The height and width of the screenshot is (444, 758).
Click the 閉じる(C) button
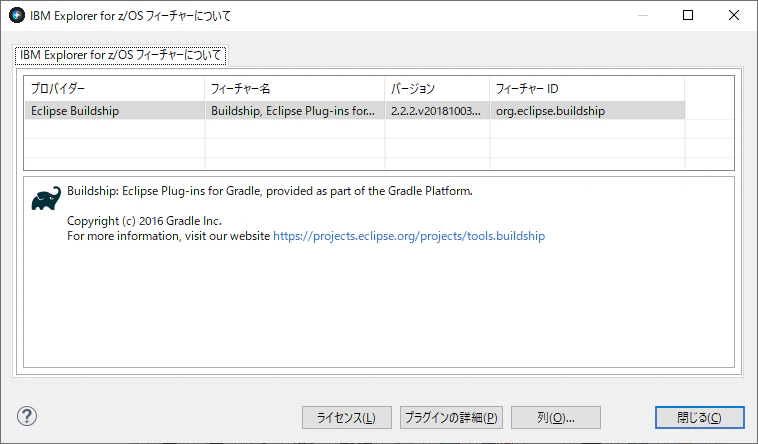pos(700,417)
